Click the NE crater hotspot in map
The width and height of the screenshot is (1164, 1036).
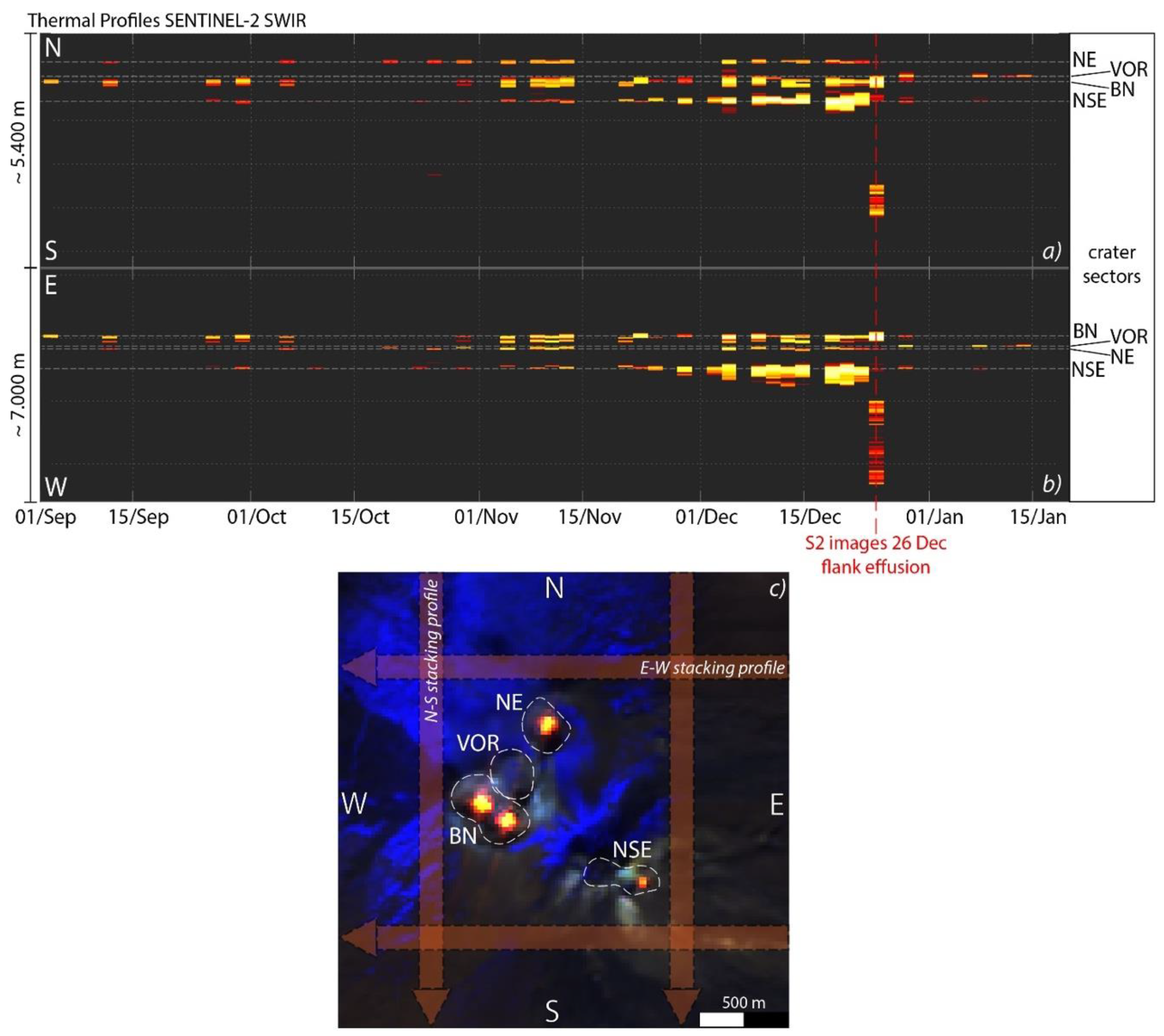547,725
